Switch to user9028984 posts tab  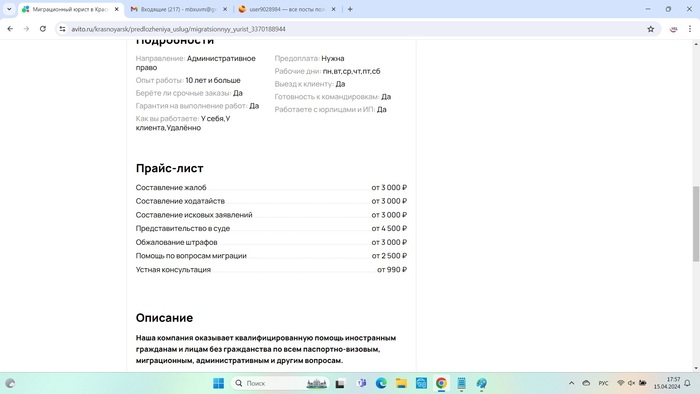[x=286, y=9]
